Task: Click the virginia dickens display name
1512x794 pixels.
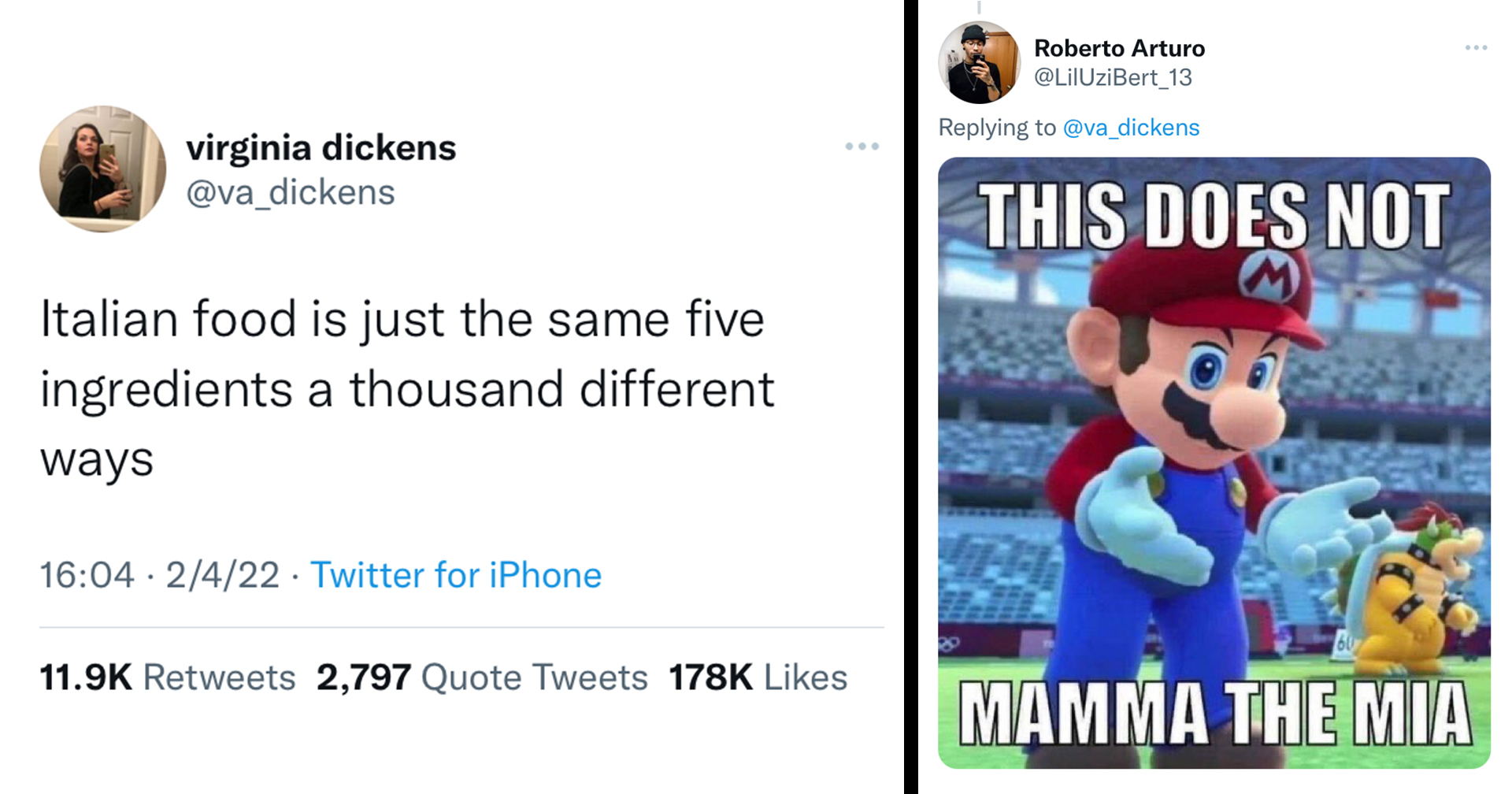Action: point(321,148)
